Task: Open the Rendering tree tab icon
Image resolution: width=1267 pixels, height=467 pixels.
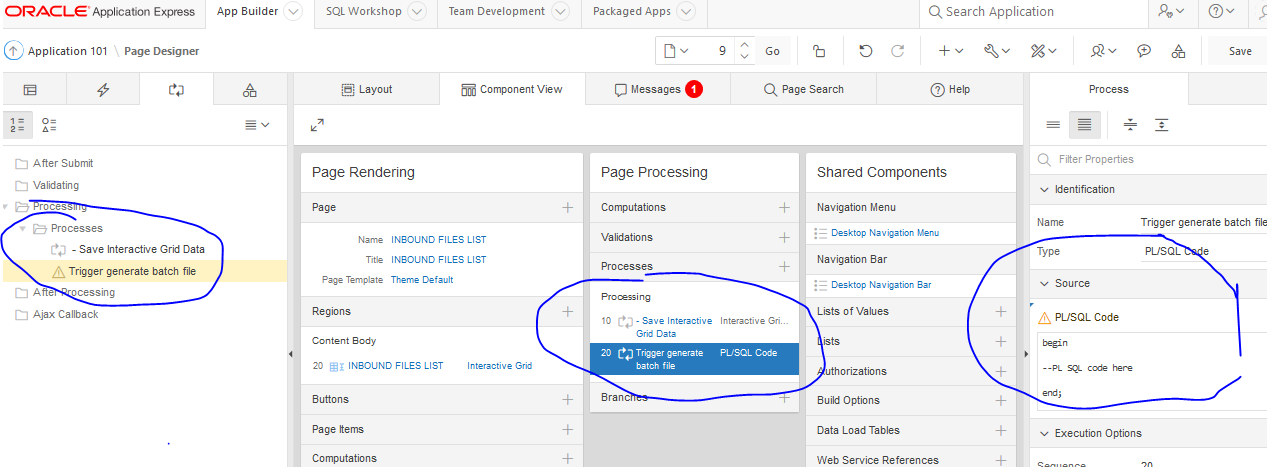Action: click(x=30, y=90)
